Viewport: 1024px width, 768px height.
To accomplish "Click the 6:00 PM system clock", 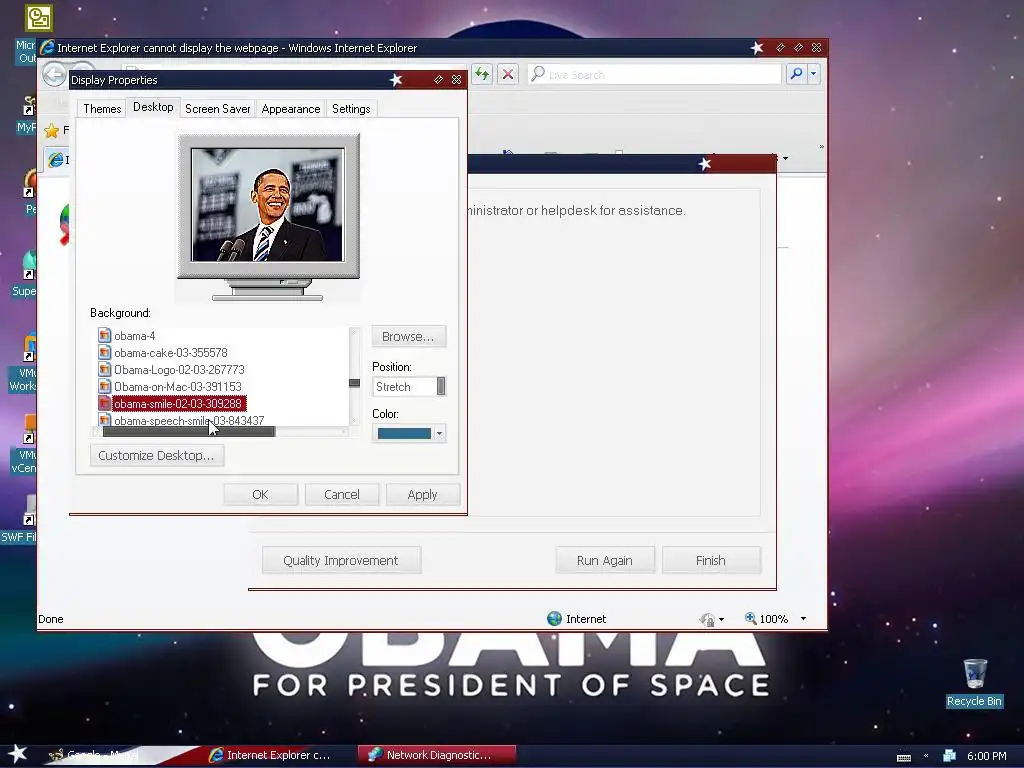I will (x=987, y=756).
